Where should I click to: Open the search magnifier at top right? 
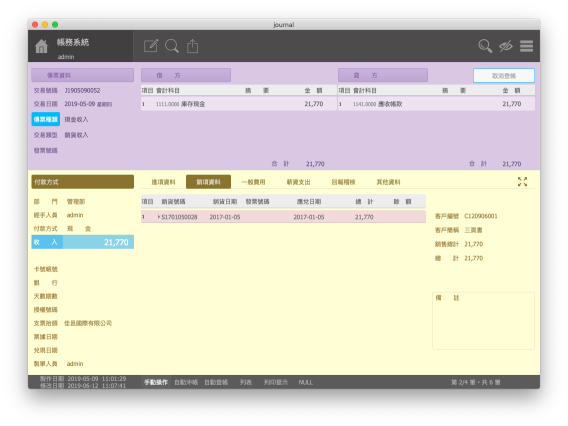pyautogui.click(x=485, y=46)
